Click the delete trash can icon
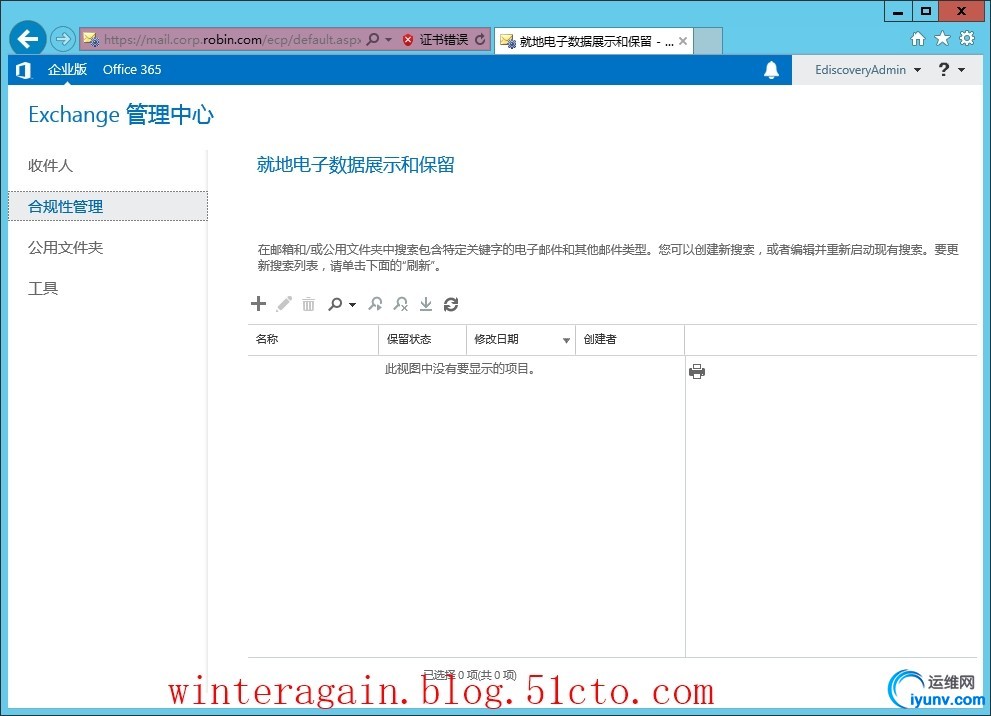 308,304
